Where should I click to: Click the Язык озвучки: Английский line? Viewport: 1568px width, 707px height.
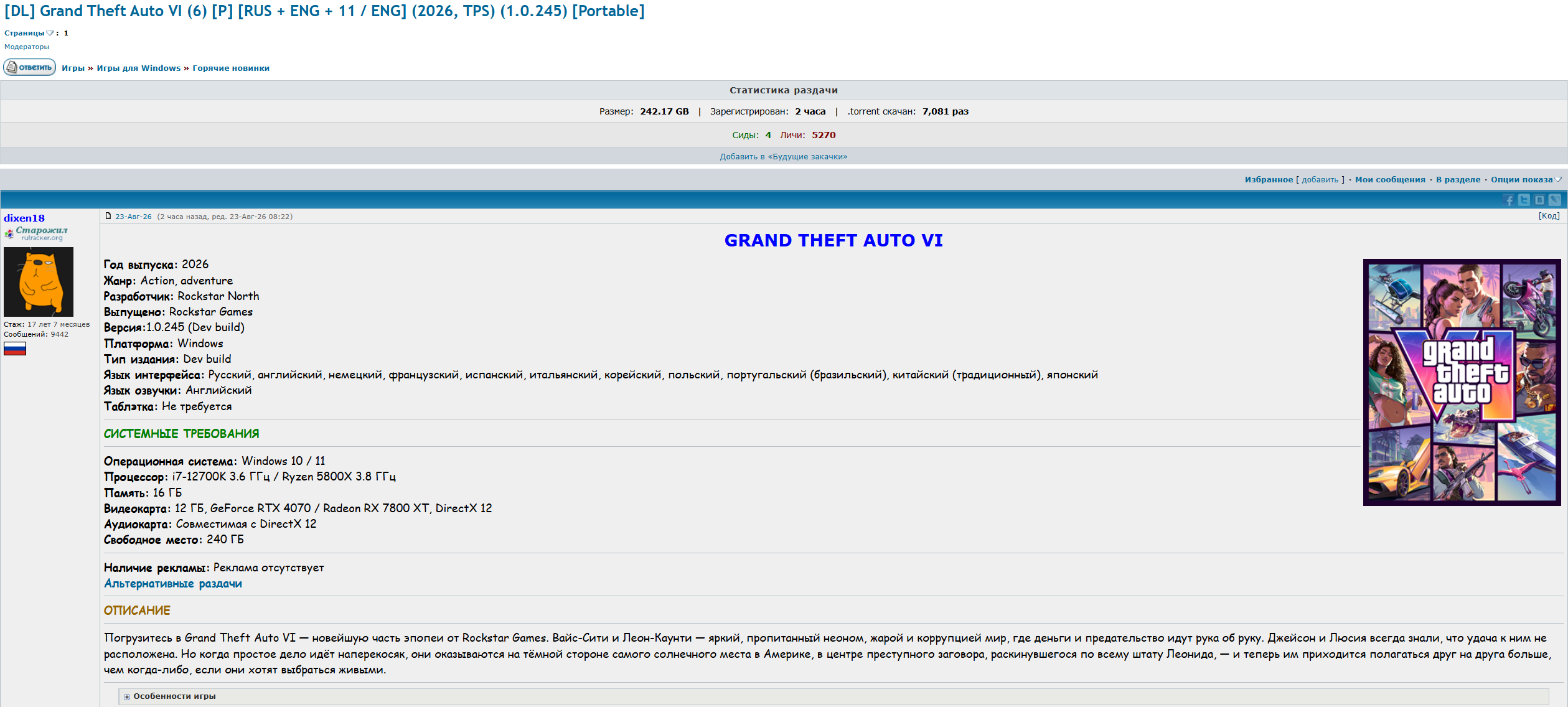tap(177, 390)
